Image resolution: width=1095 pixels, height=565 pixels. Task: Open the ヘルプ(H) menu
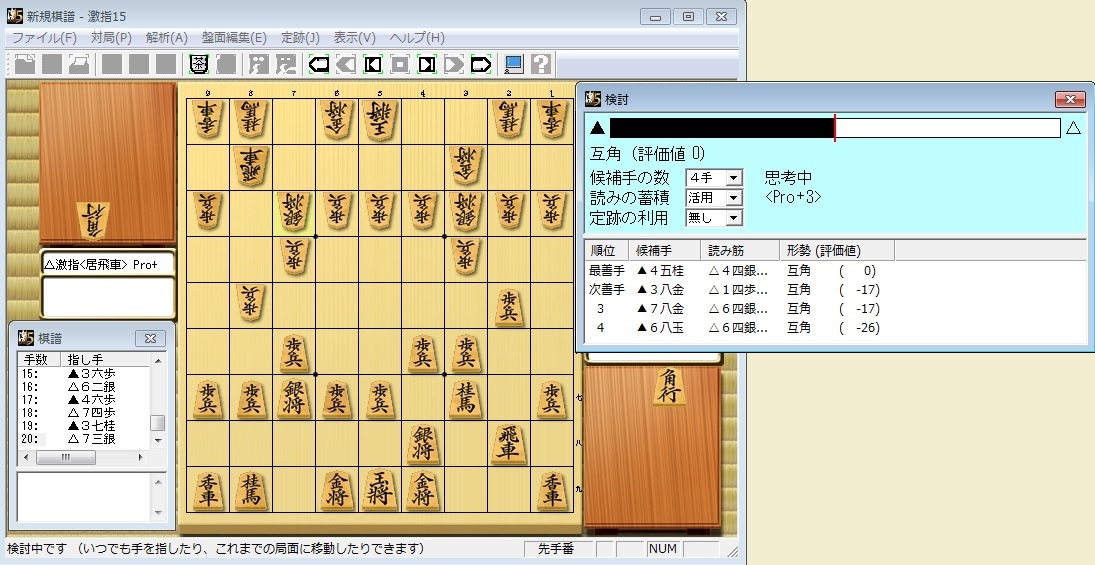click(x=417, y=38)
